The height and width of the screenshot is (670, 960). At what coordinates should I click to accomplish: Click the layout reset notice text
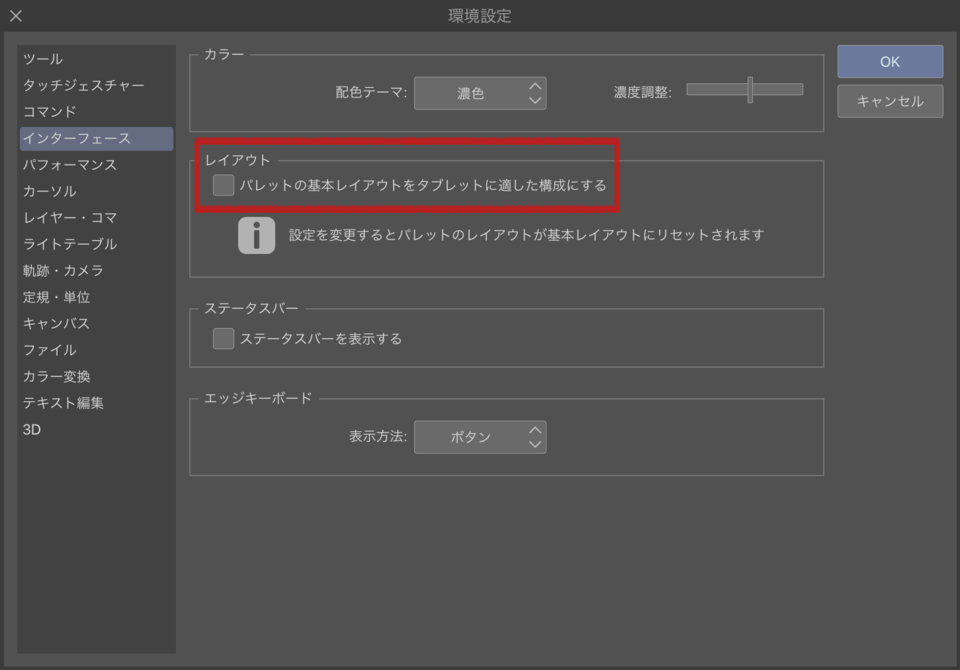[x=527, y=235]
